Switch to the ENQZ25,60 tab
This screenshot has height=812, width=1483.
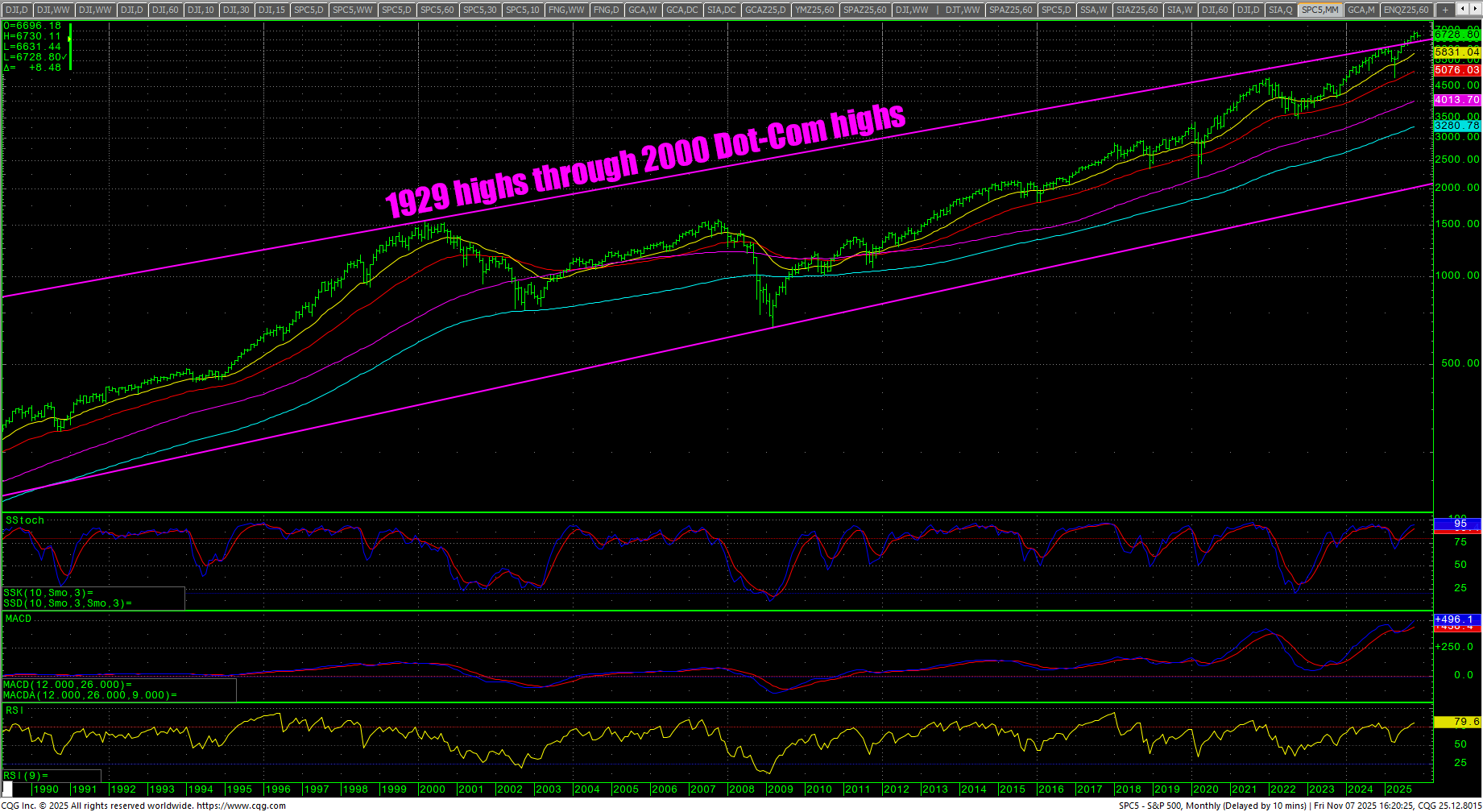tap(1406, 10)
